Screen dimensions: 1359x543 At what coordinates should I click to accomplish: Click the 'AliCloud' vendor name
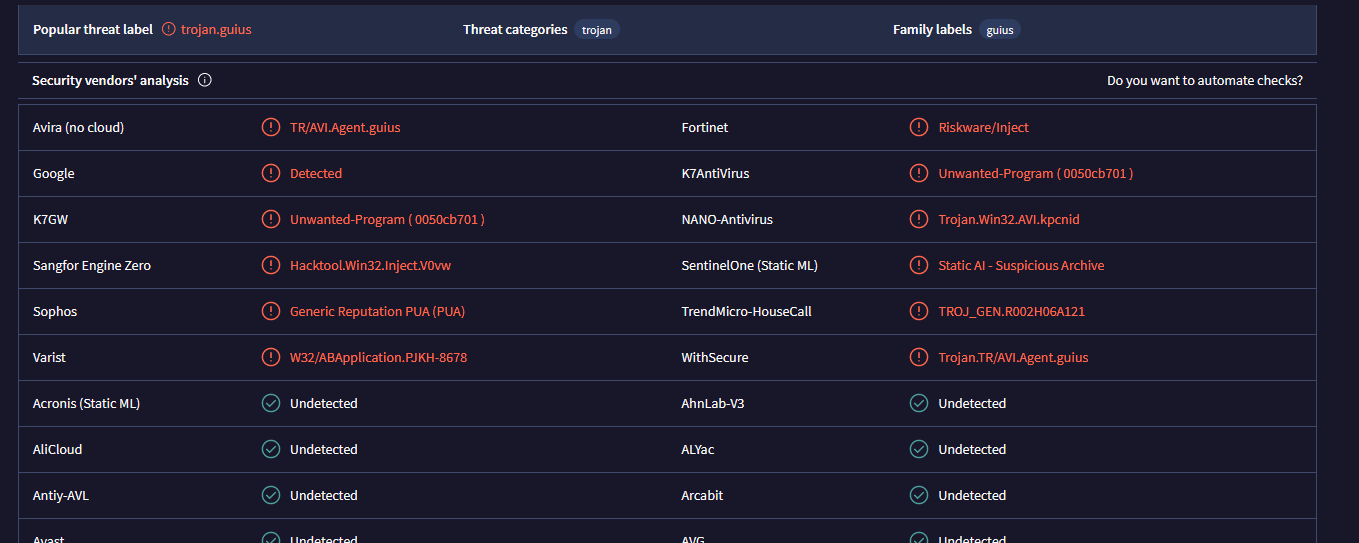click(57, 449)
